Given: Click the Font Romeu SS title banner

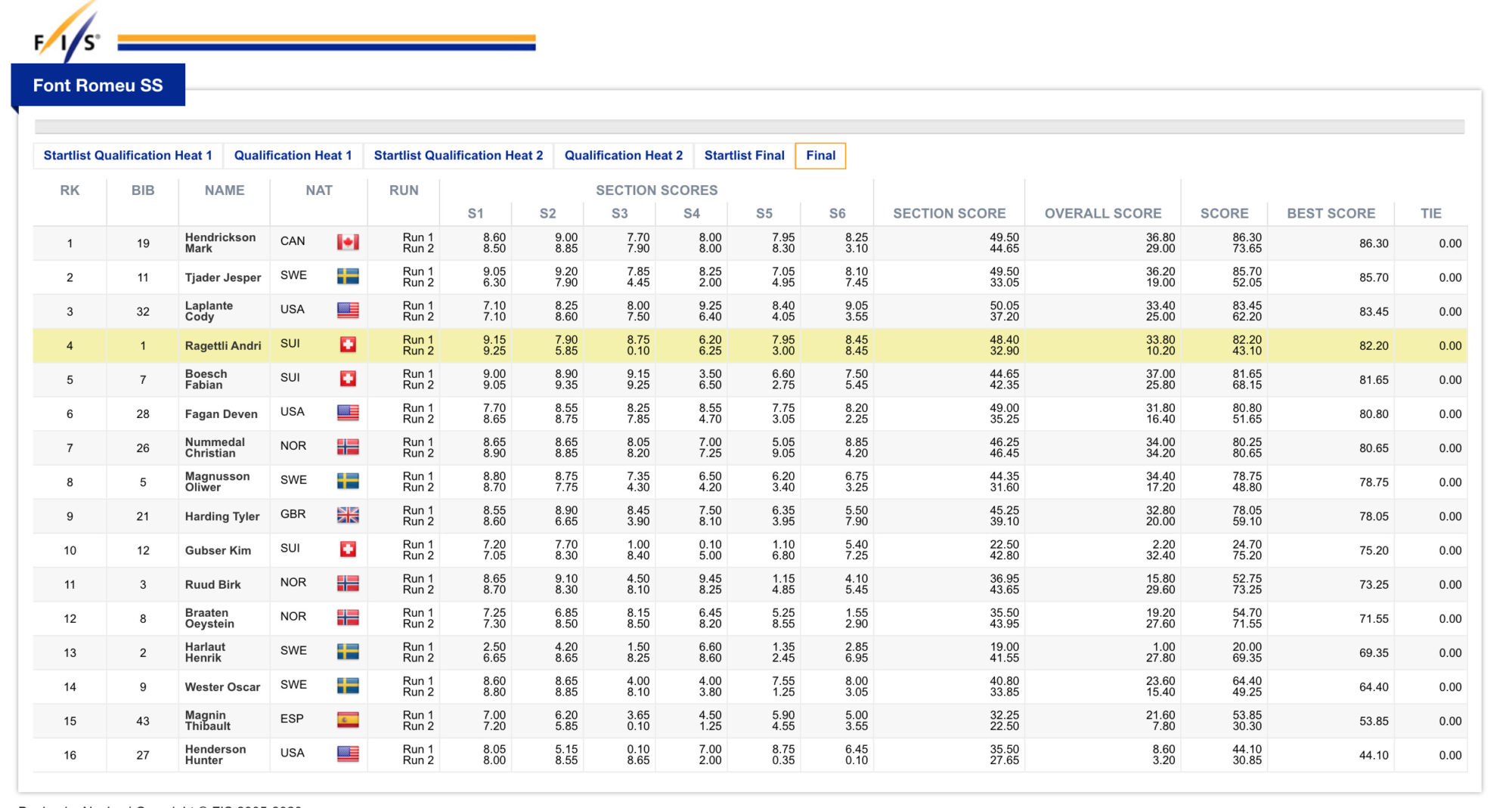Looking at the screenshot, I should point(98,85).
